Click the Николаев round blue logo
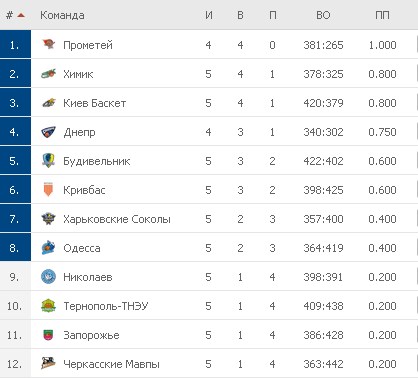 (x=49, y=277)
